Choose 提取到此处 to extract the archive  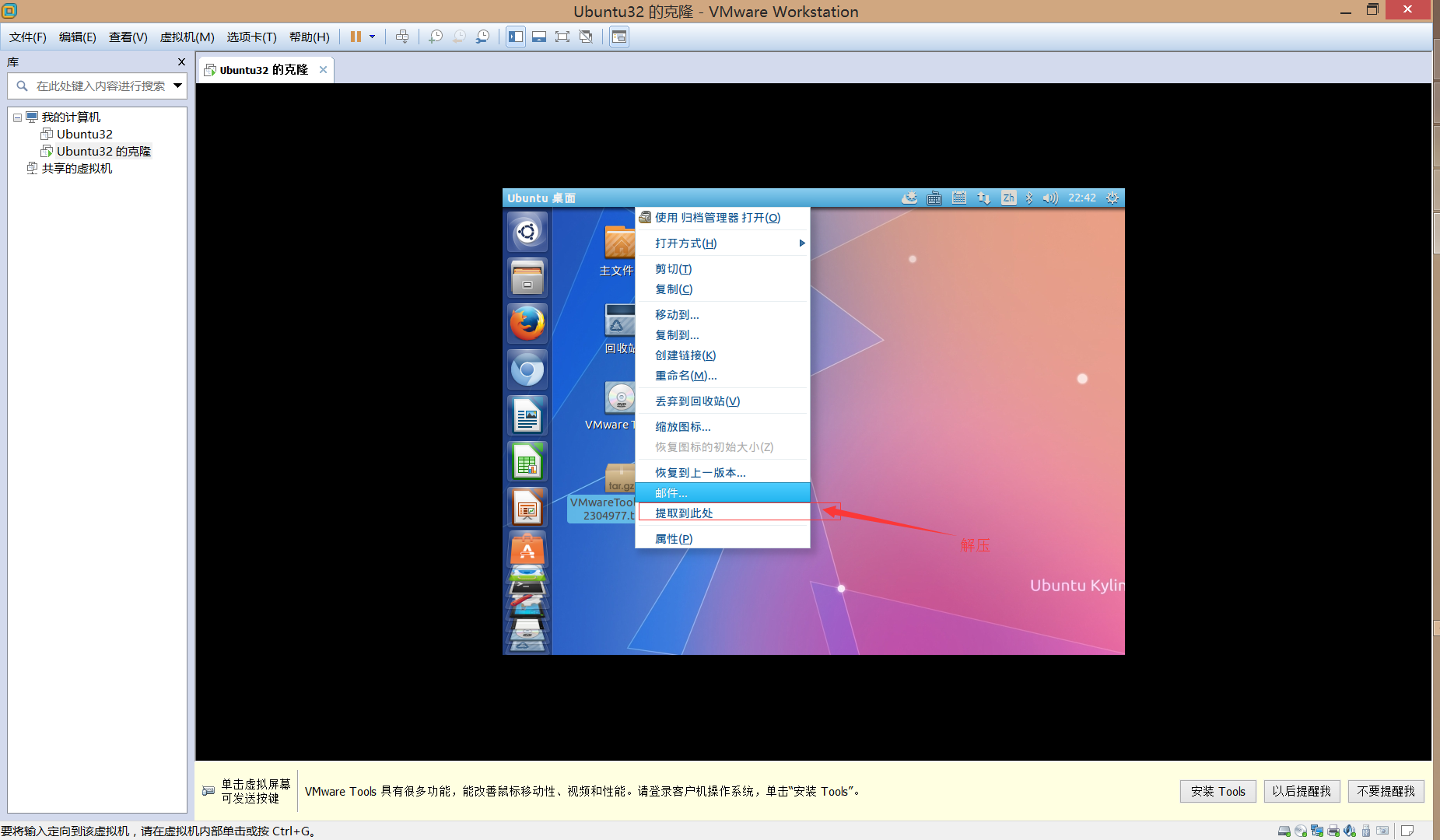[x=722, y=513]
